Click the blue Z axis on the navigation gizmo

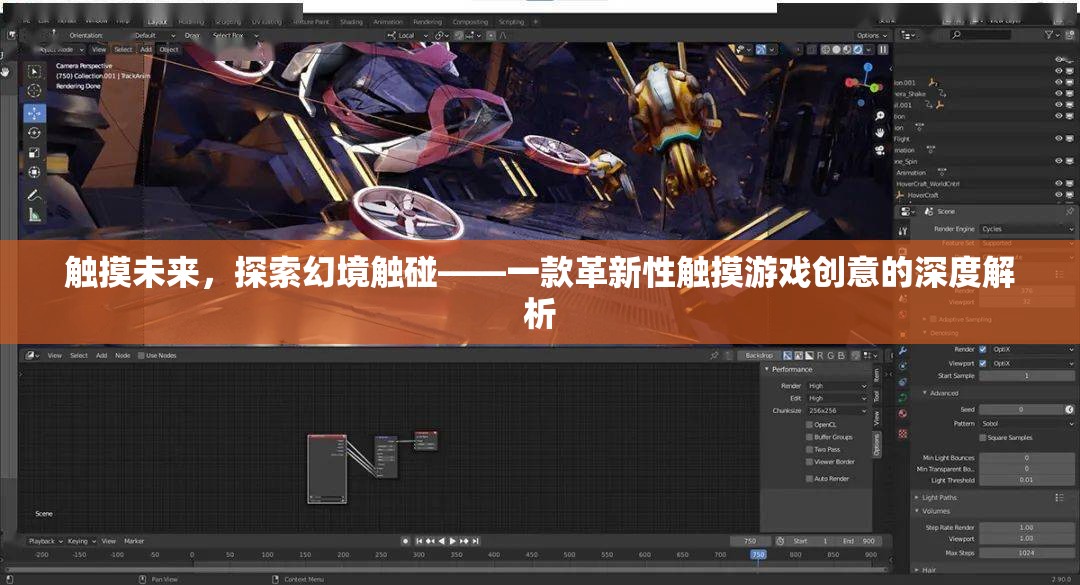[868, 68]
